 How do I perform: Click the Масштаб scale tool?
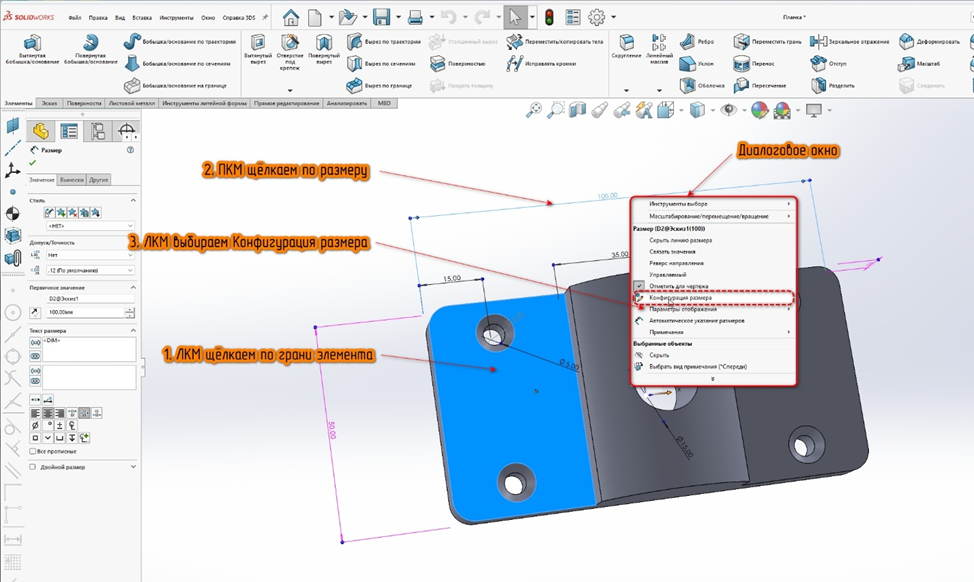click(x=919, y=63)
